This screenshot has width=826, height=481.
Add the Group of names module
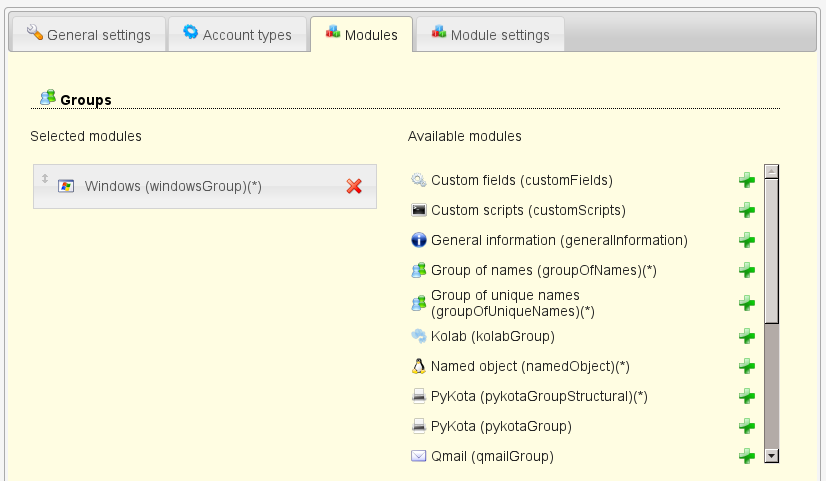coord(746,271)
